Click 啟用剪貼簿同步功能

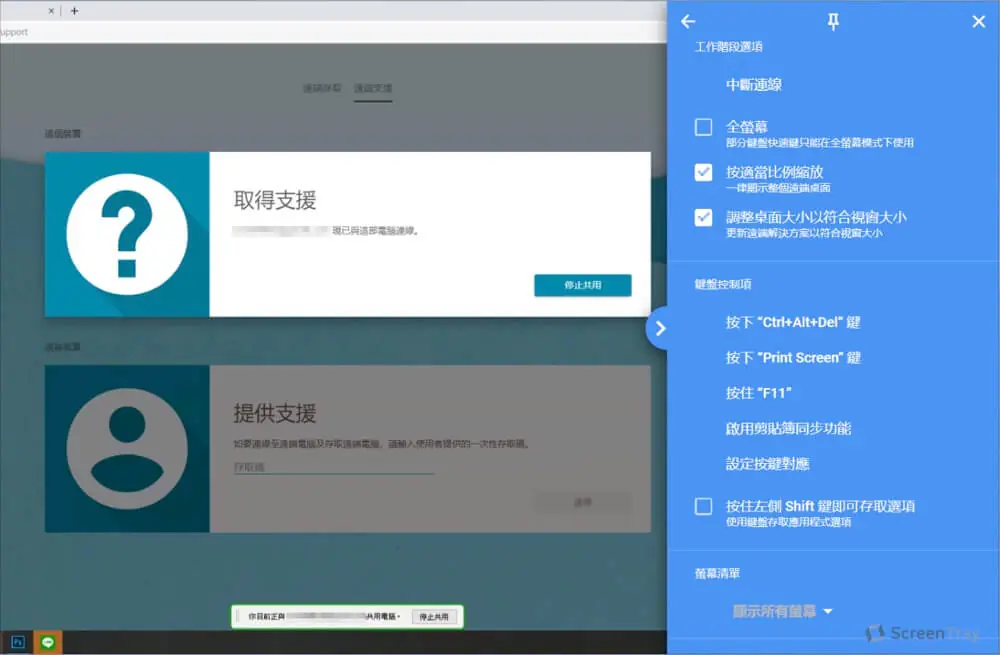pyautogui.click(x=788, y=429)
